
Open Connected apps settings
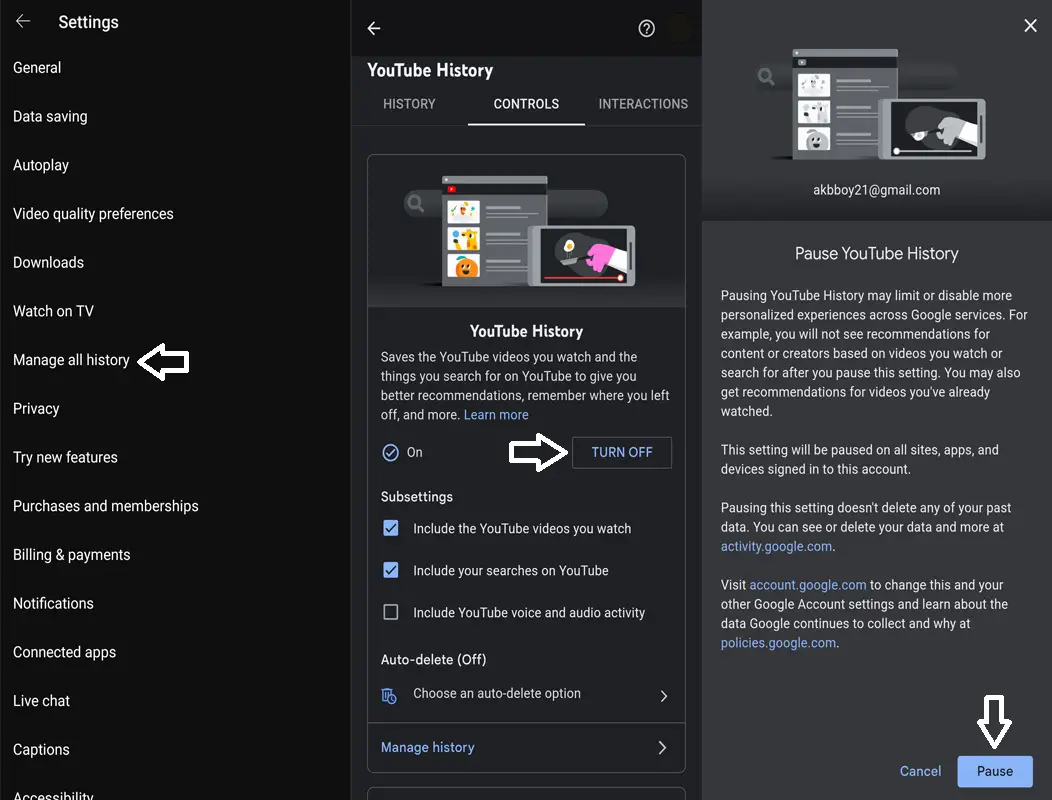pos(64,652)
